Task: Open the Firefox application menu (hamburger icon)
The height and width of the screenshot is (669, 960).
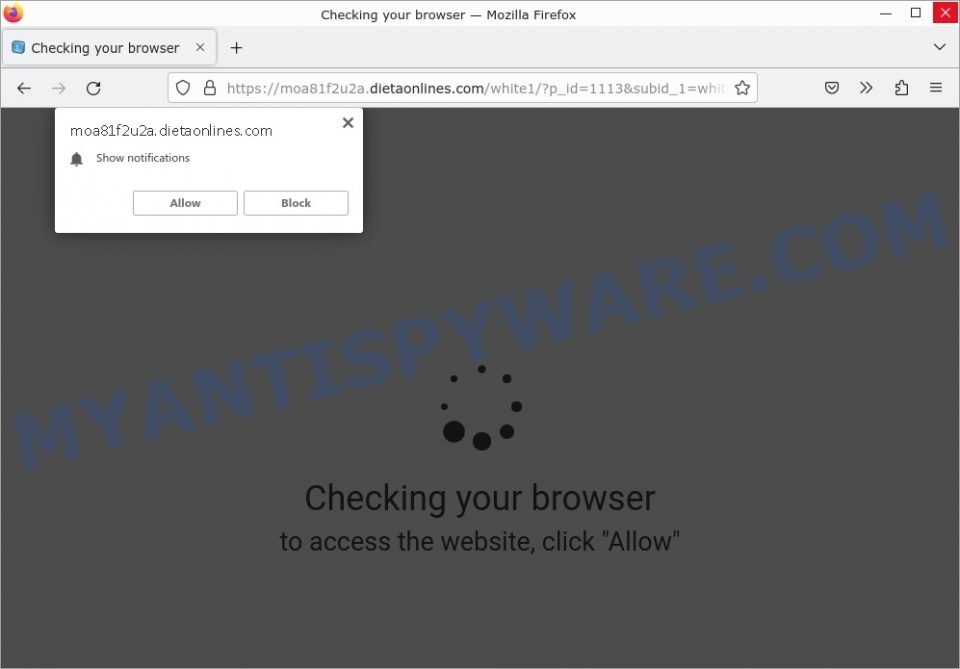Action: pyautogui.click(x=936, y=88)
